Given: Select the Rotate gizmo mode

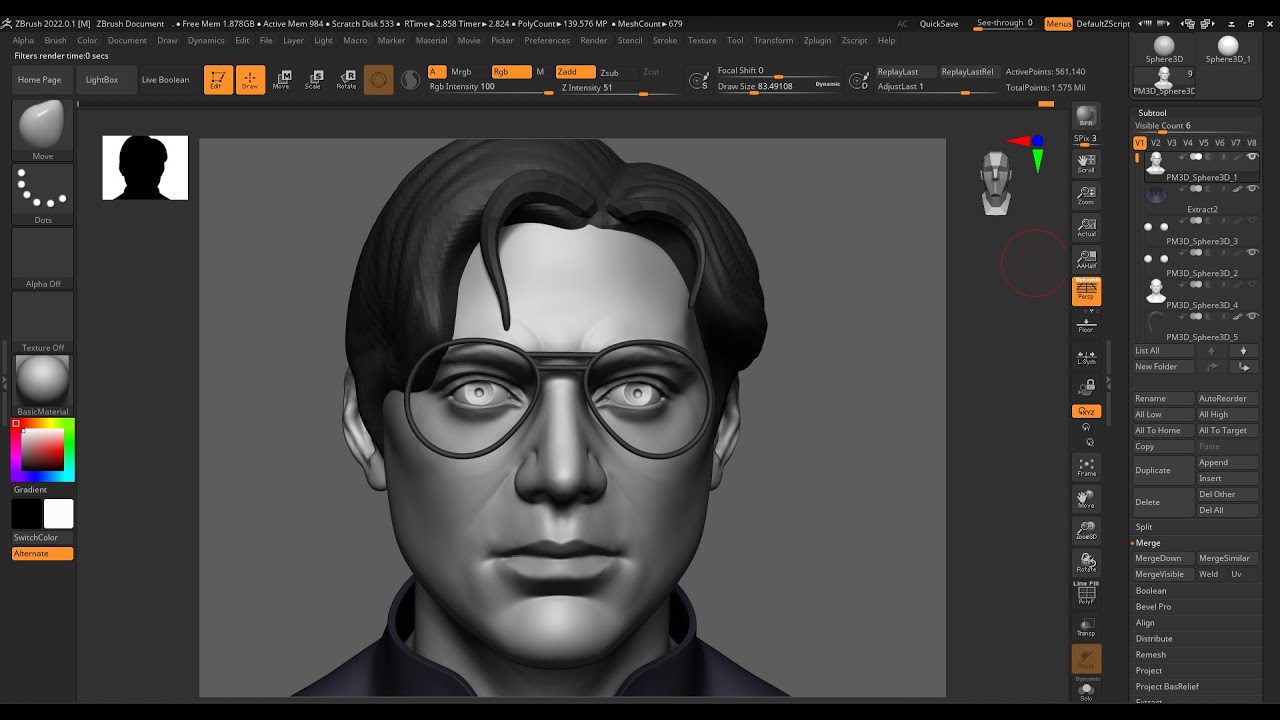Looking at the screenshot, I should click(346, 80).
